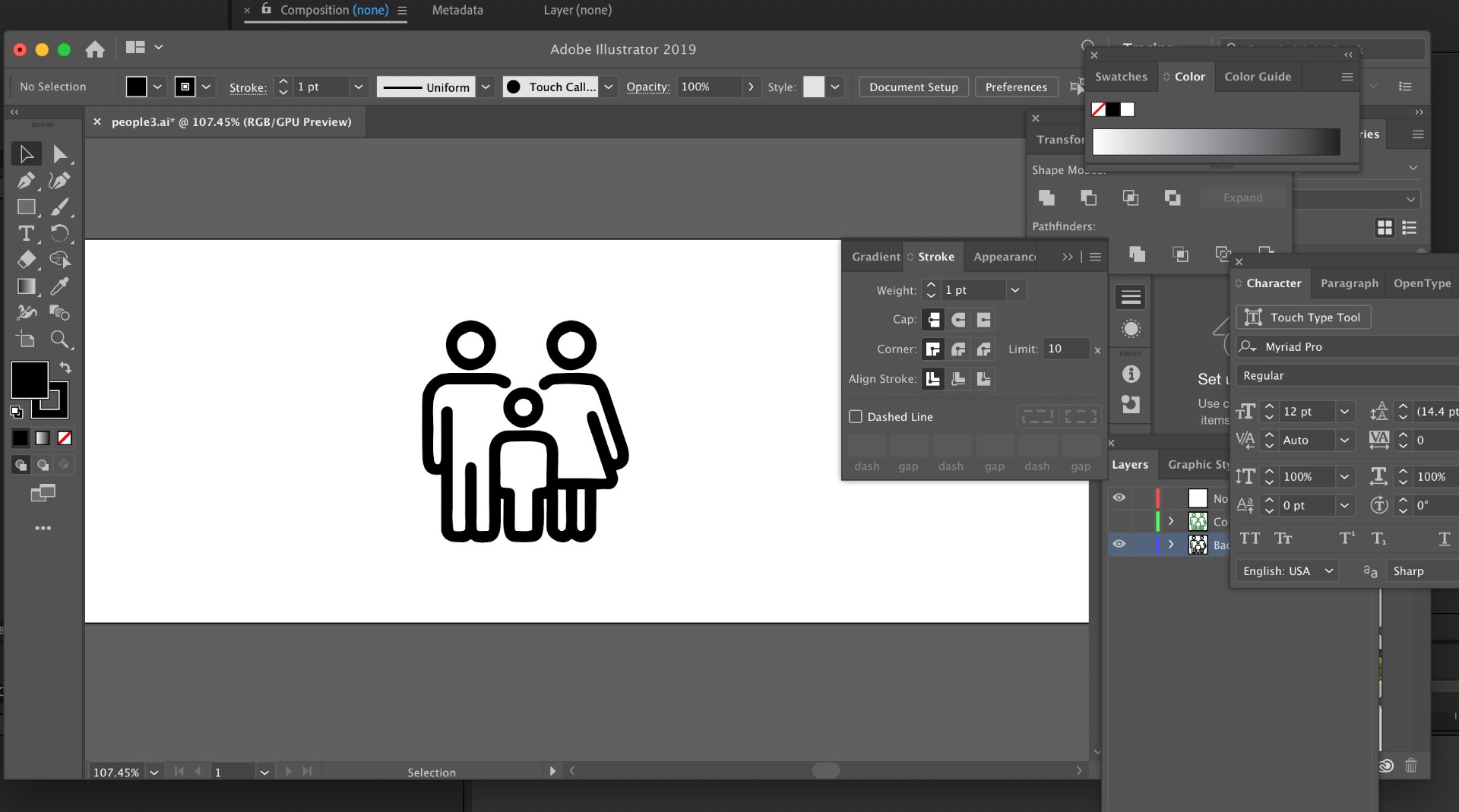Open the fill color swatch in control bar

coord(136,87)
